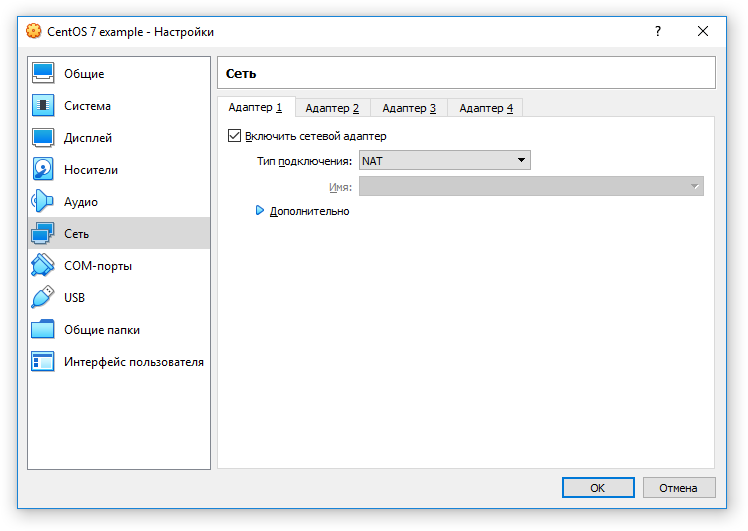
Task: Select the Общие папки folder icon
Action: pyautogui.click(x=43, y=329)
